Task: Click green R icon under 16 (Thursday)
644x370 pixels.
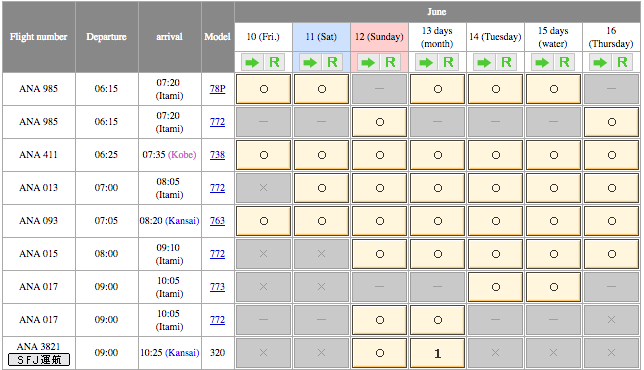Action: coord(622,63)
